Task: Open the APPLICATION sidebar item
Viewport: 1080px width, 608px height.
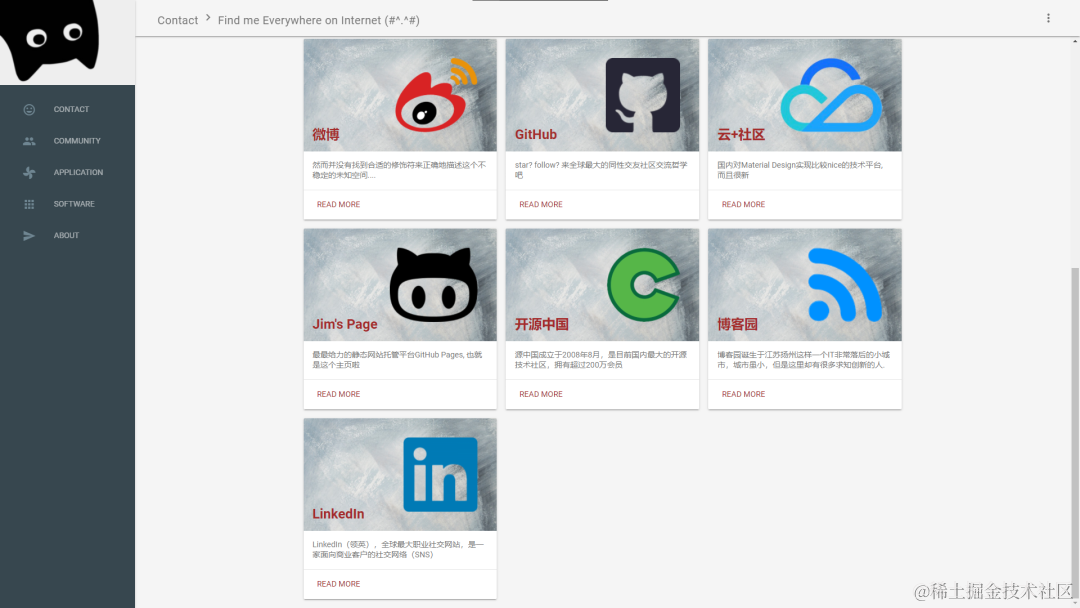Action: 68,172
